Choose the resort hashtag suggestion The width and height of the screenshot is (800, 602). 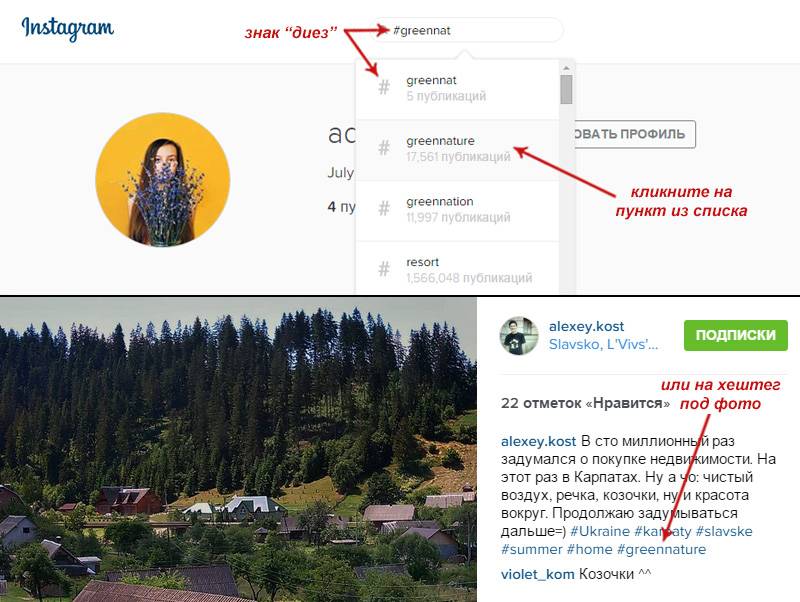point(457,268)
